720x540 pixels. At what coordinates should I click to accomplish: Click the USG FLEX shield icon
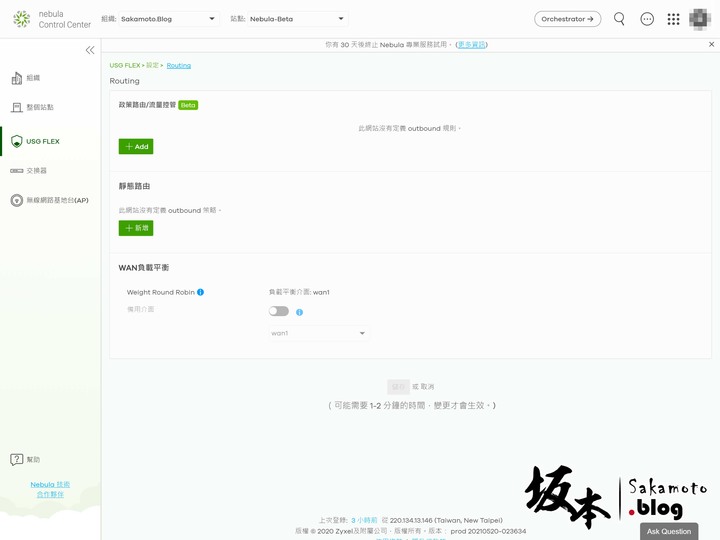click(17, 141)
